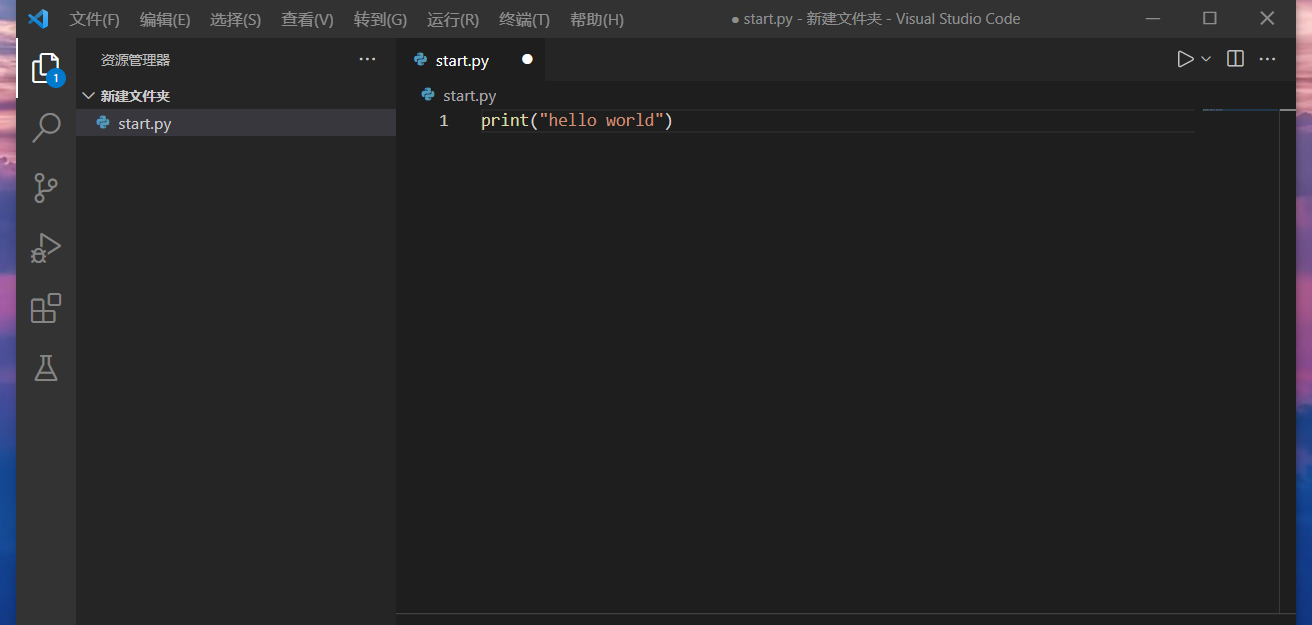
Task: Open the Extensions view icon
Action: point(46,308)
